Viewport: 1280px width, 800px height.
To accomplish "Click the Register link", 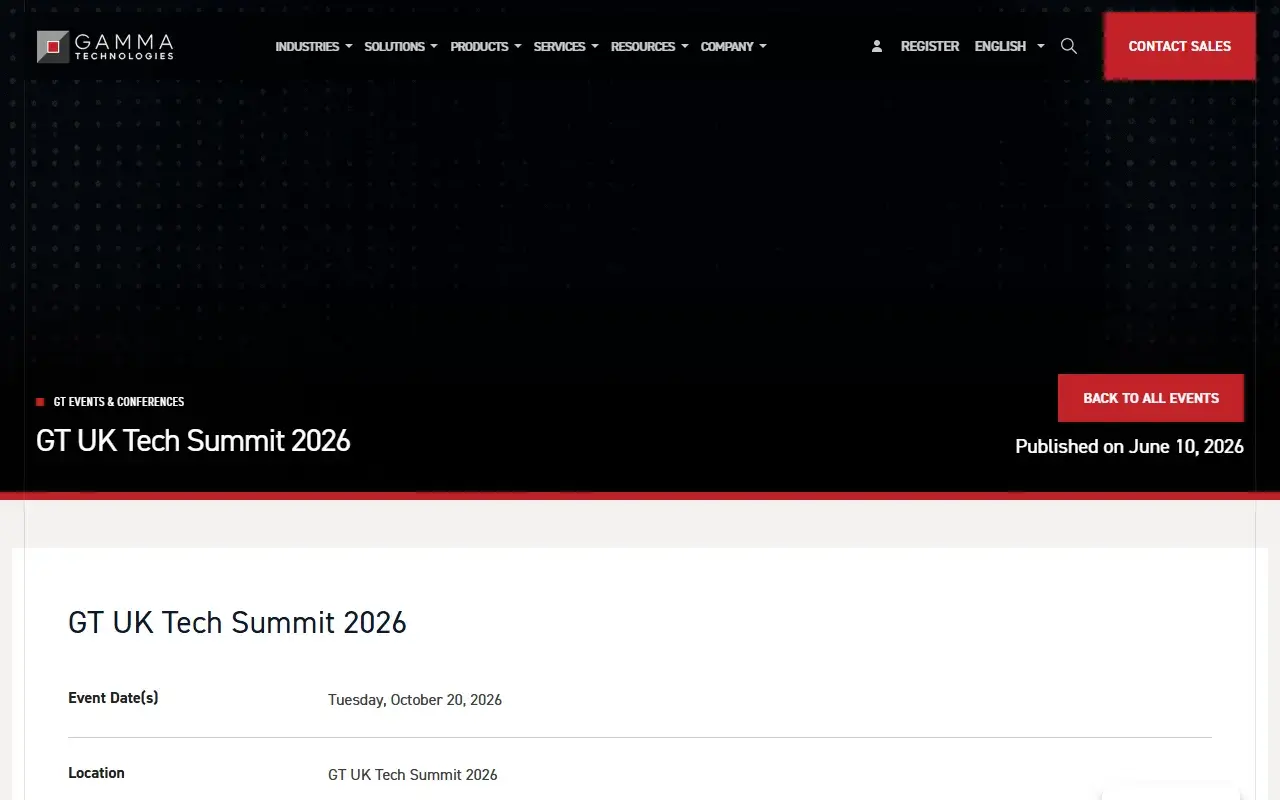I will coord(930,46).
